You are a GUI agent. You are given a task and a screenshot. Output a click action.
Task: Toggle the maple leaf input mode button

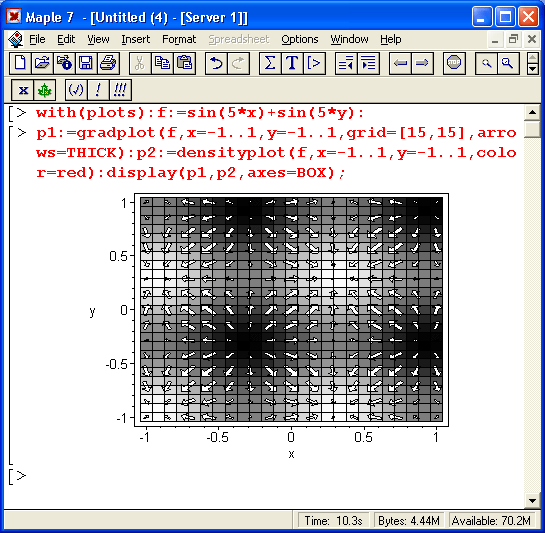pyautogui.click(x=44, y=90)
